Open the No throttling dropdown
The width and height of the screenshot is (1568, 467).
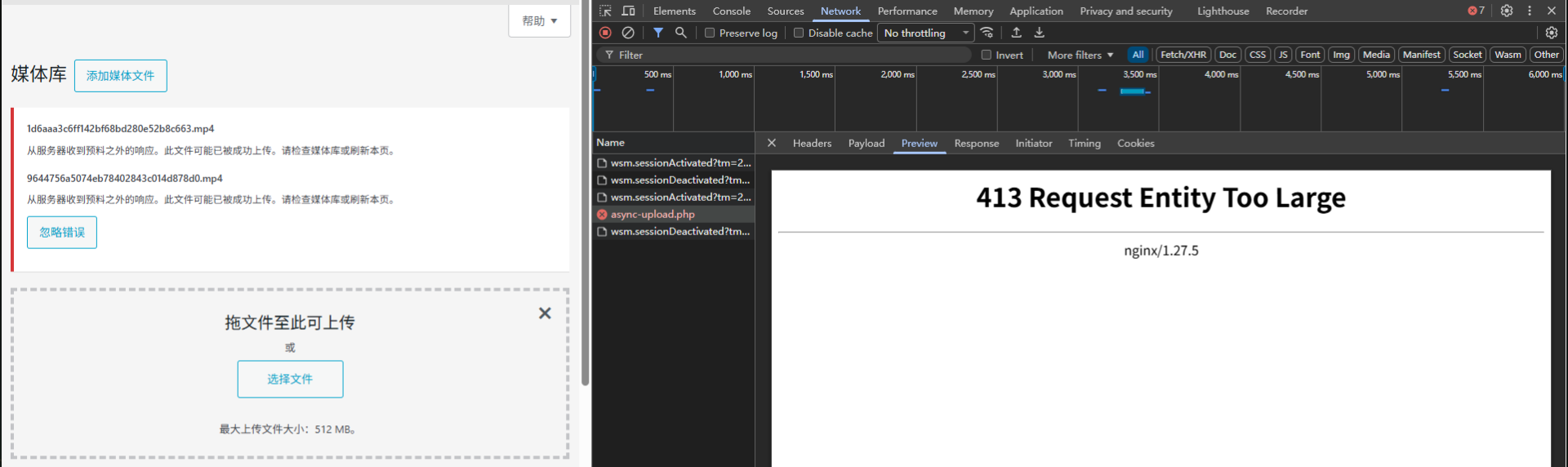pos(926,33)
